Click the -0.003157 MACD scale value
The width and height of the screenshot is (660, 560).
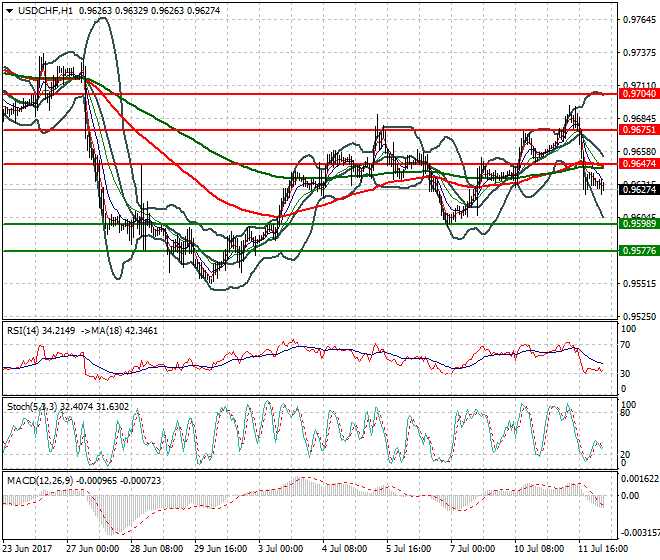(640, 533)
